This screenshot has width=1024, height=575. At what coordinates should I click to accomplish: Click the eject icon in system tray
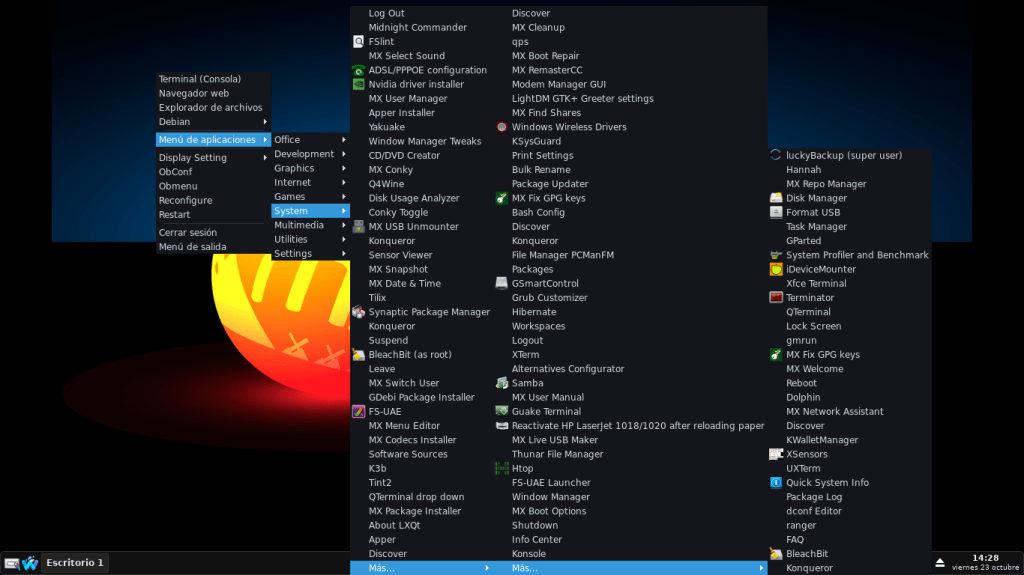click(940, 563)
